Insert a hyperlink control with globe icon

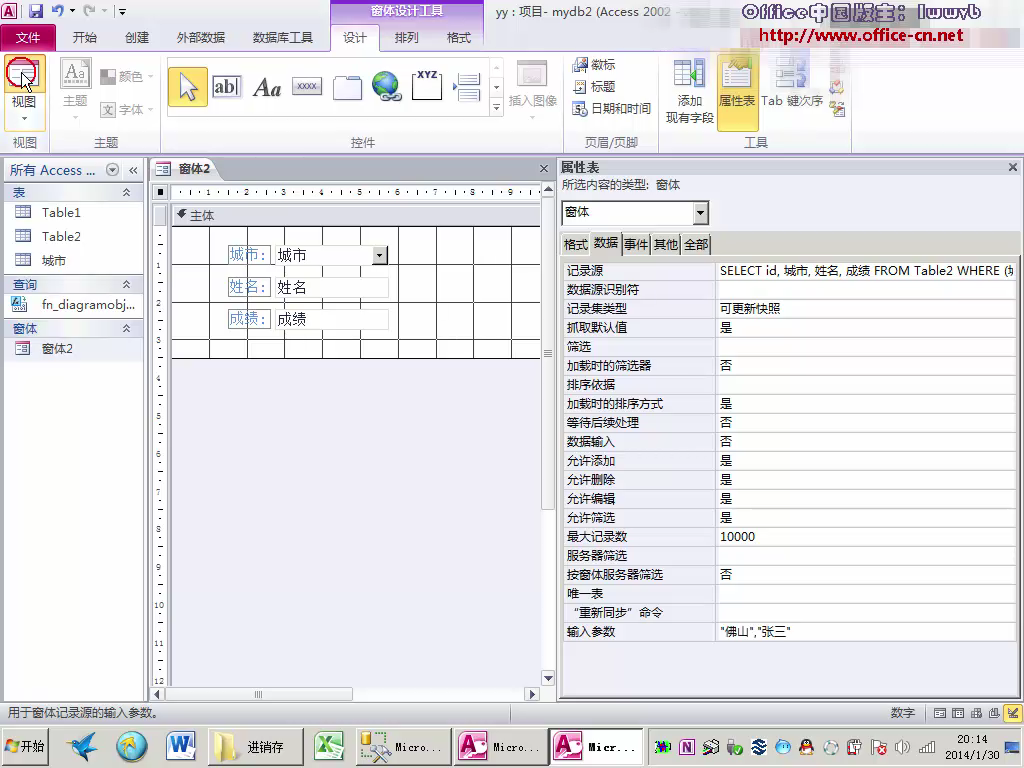click(387, 87)
